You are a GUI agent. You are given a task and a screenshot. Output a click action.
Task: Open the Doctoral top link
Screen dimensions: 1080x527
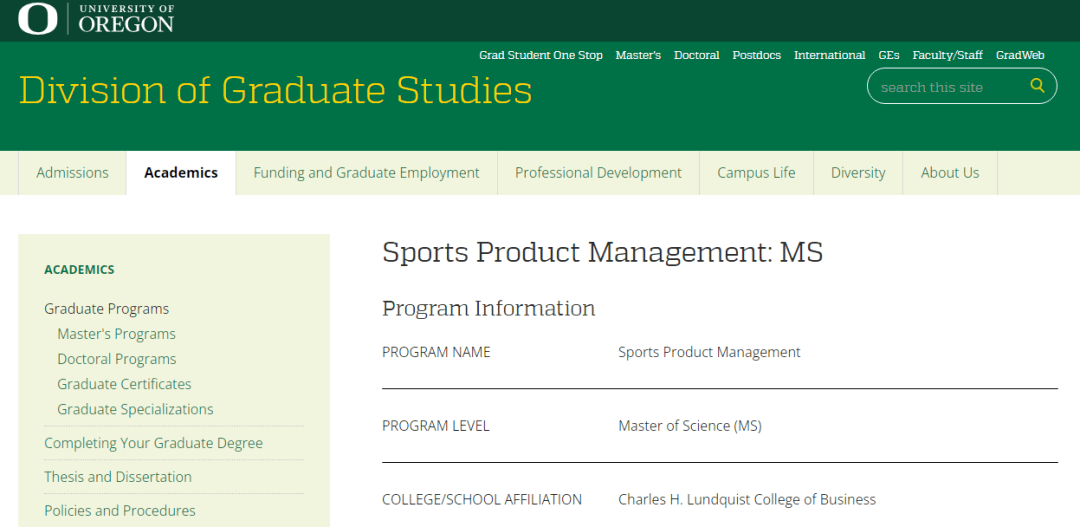pos(696,55)
